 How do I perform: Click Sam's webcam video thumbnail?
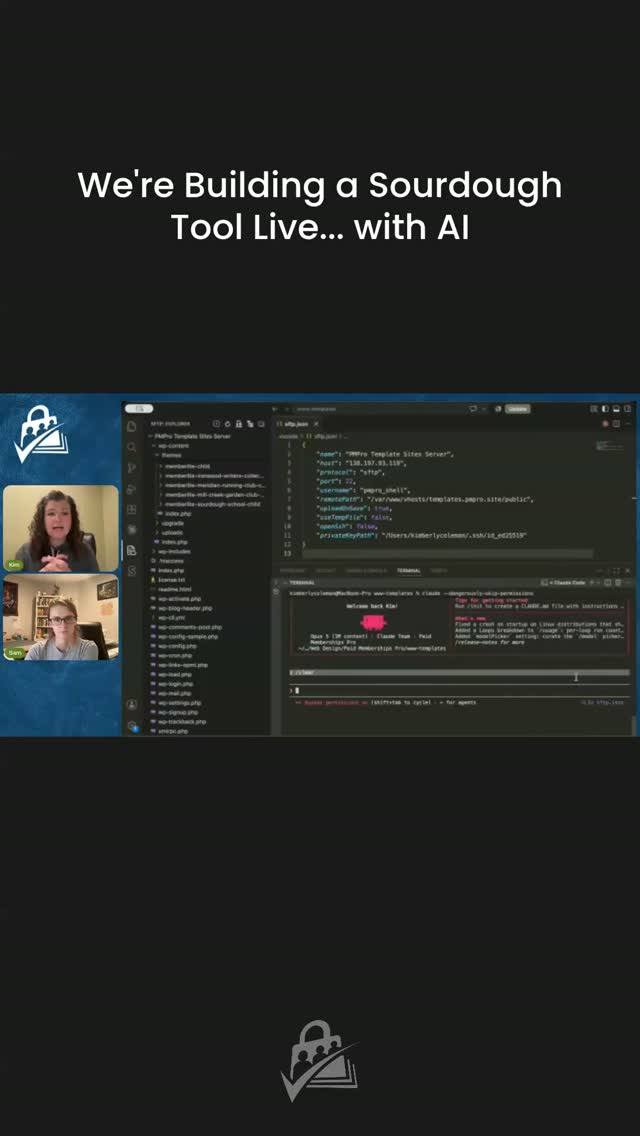pyautogui.click(x=61, y=617)
